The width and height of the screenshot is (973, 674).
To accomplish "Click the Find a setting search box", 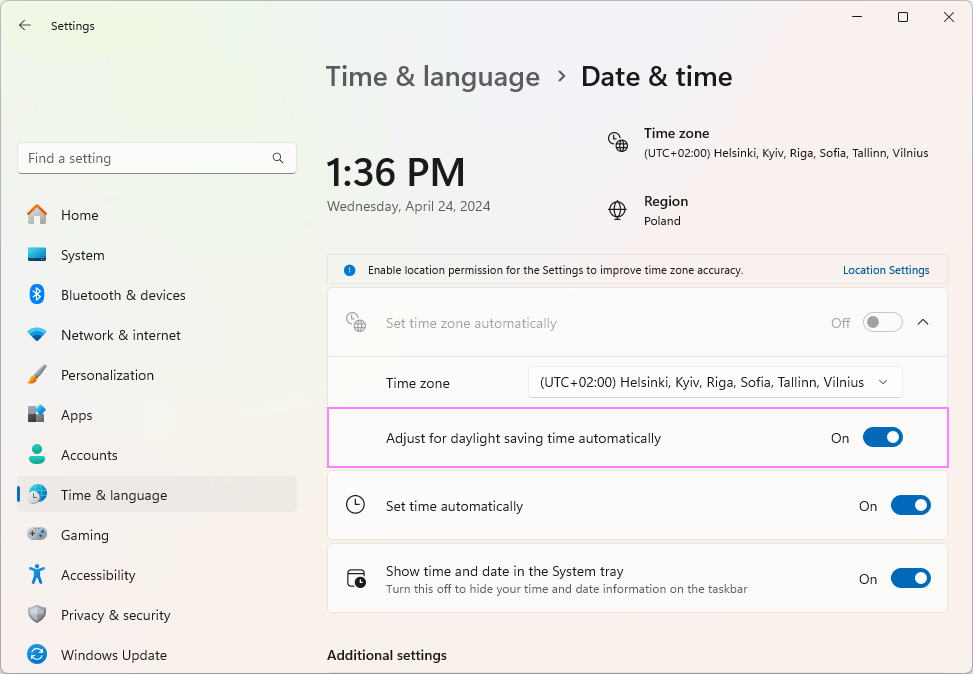I will [x=145, y=158].
